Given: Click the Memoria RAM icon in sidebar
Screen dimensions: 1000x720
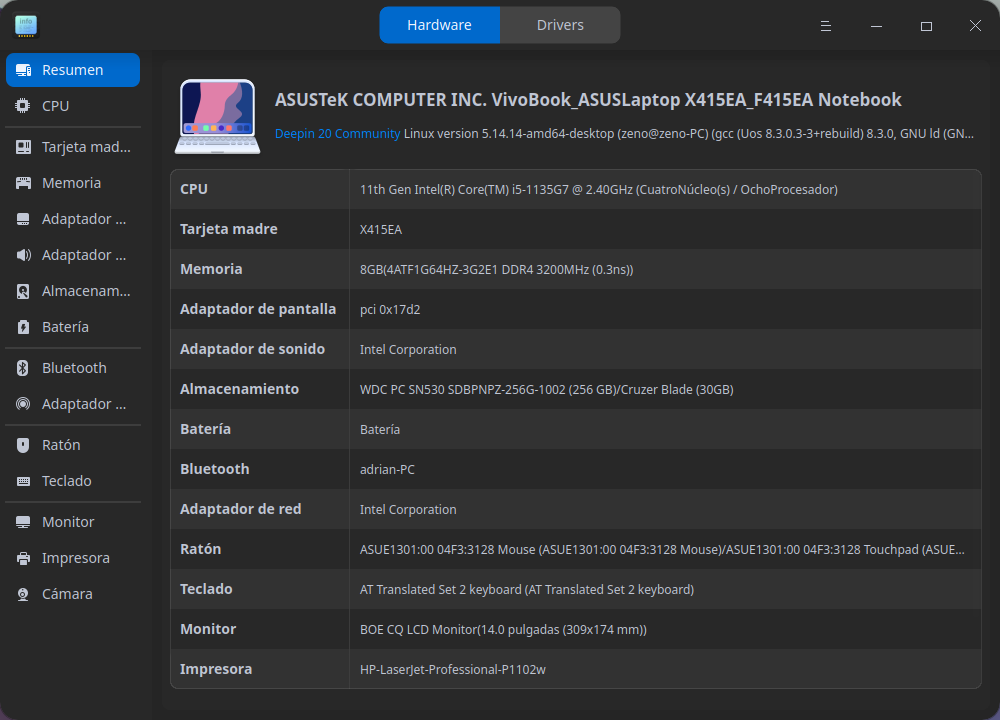Looking at the screenshot, I should click(x=24, y=183).
